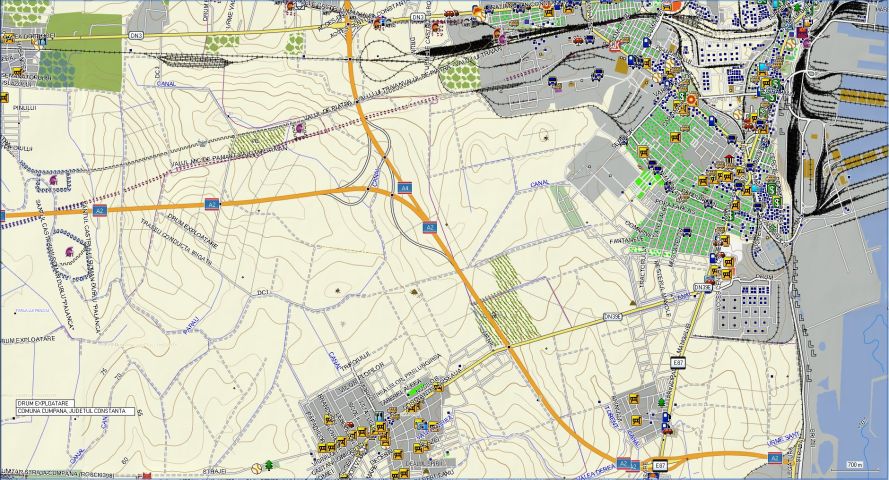Select the baseball sports field icon
This screenshot has height=480, width=889.
click(x=256, y=467)
